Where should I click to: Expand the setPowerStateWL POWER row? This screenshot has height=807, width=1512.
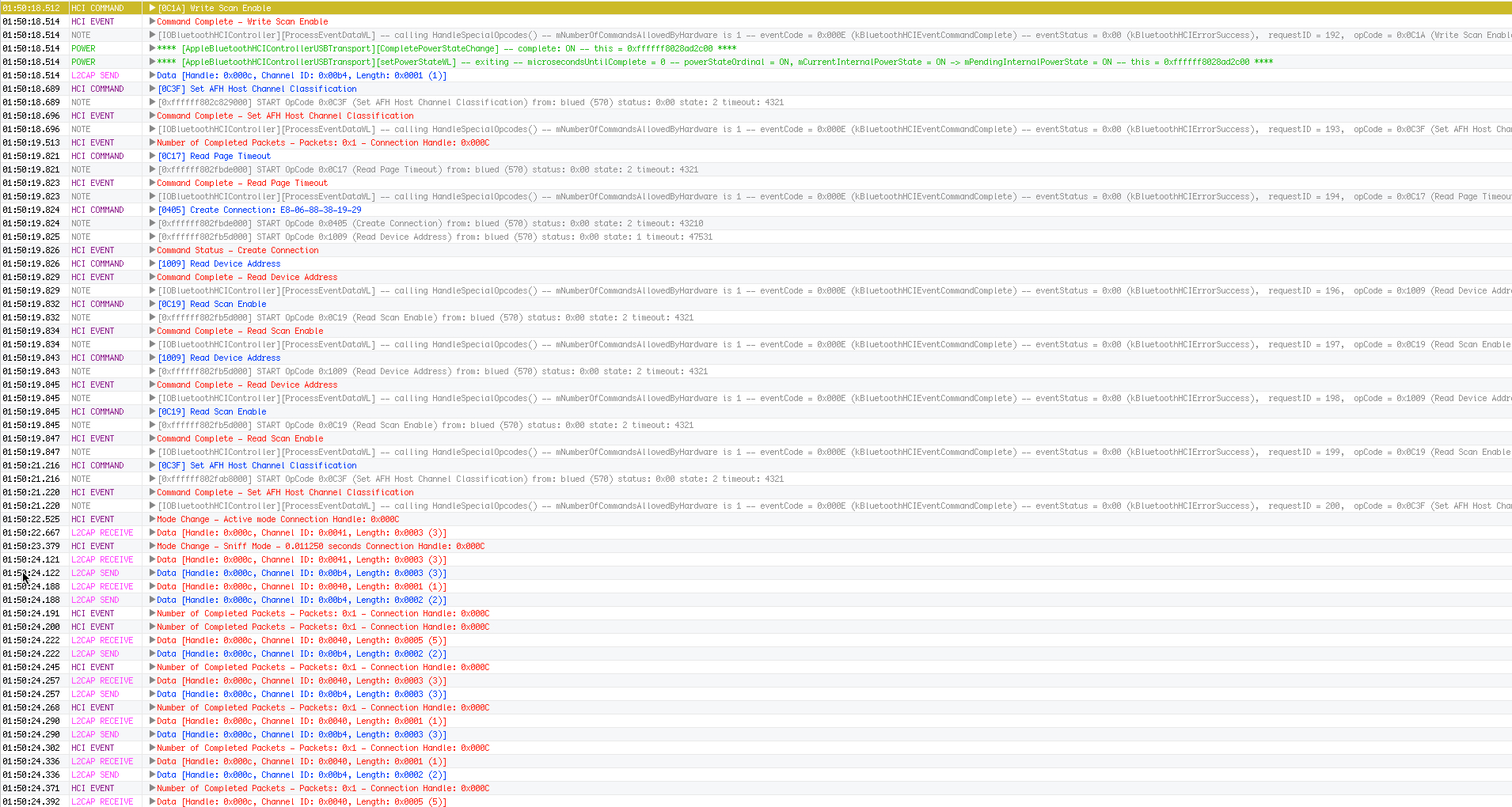pyautogui.click(x=153, y=62)
